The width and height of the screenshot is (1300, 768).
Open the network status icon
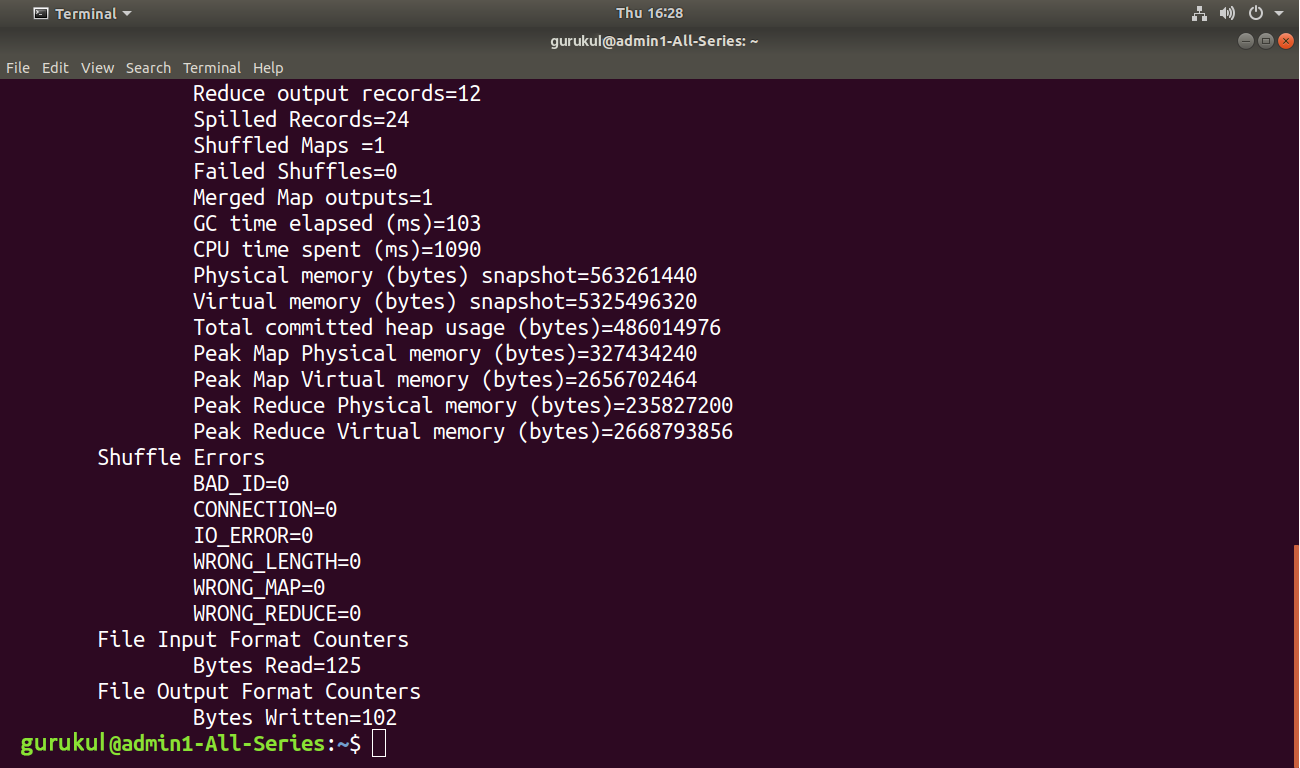(x=1200, y=14)
